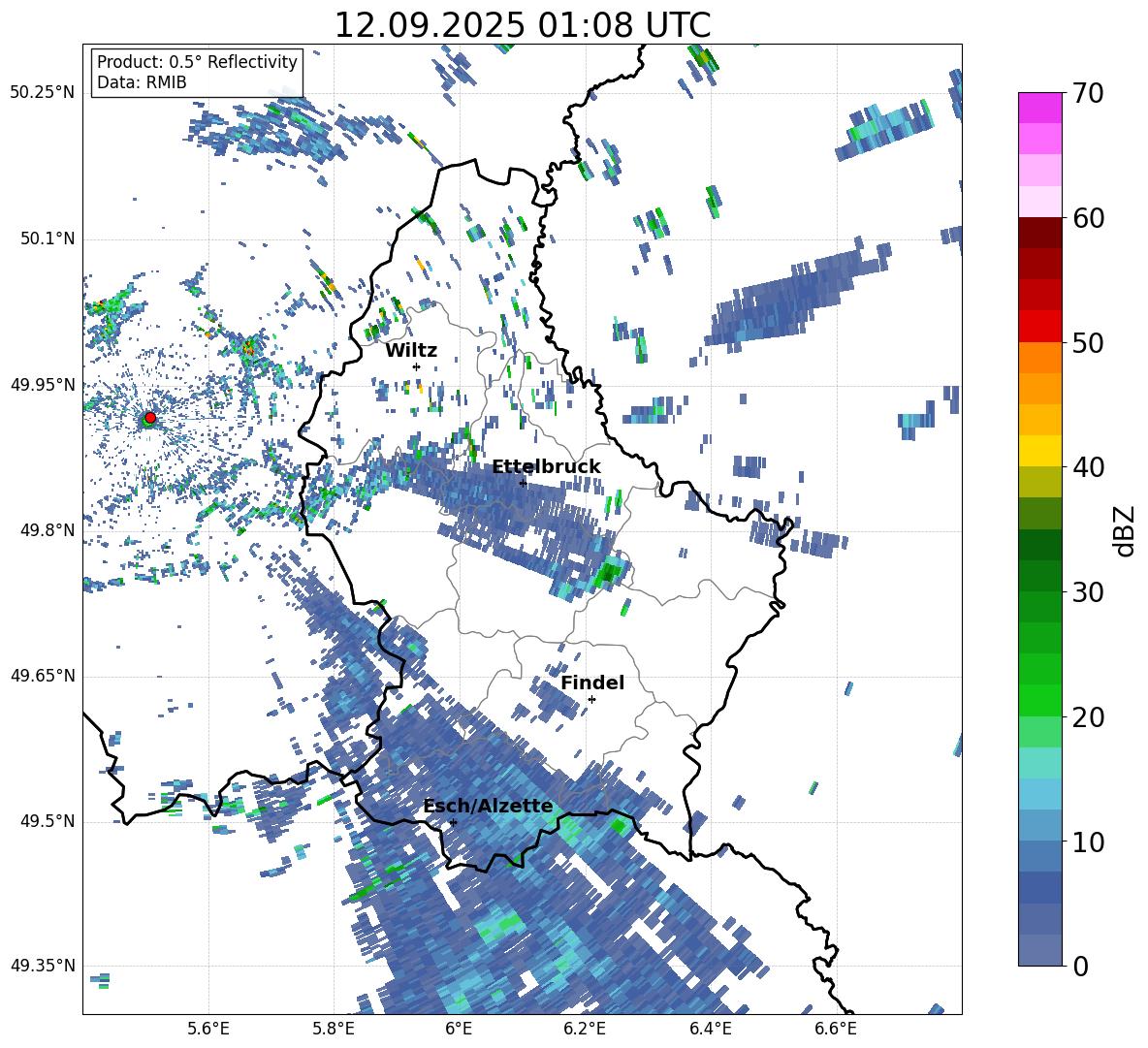Click the magenta top colorbar swatch
Screen dimensions: 1148x1048
pos(1039,108)
